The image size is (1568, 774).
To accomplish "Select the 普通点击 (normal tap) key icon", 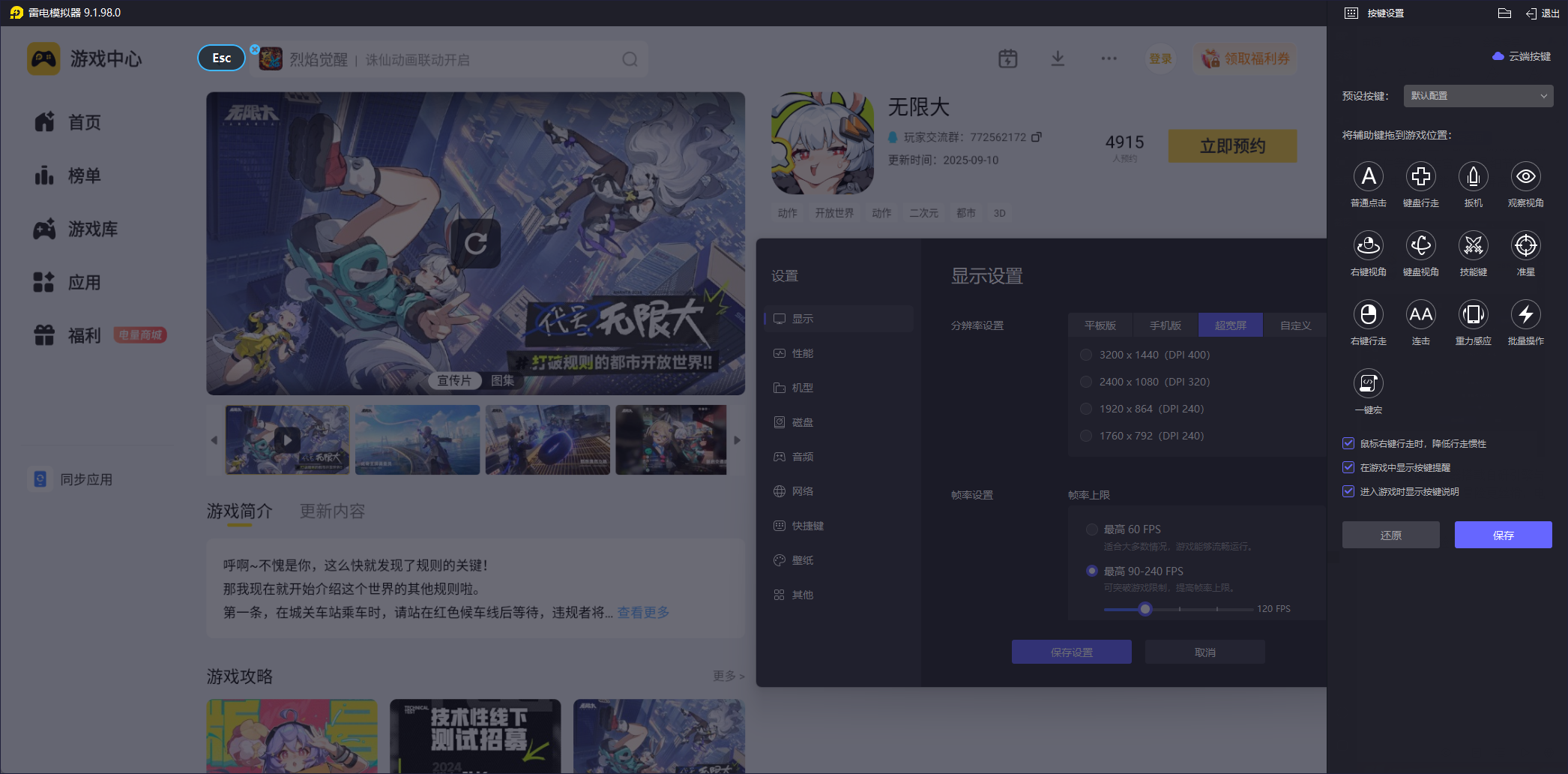I will 1368,177.
